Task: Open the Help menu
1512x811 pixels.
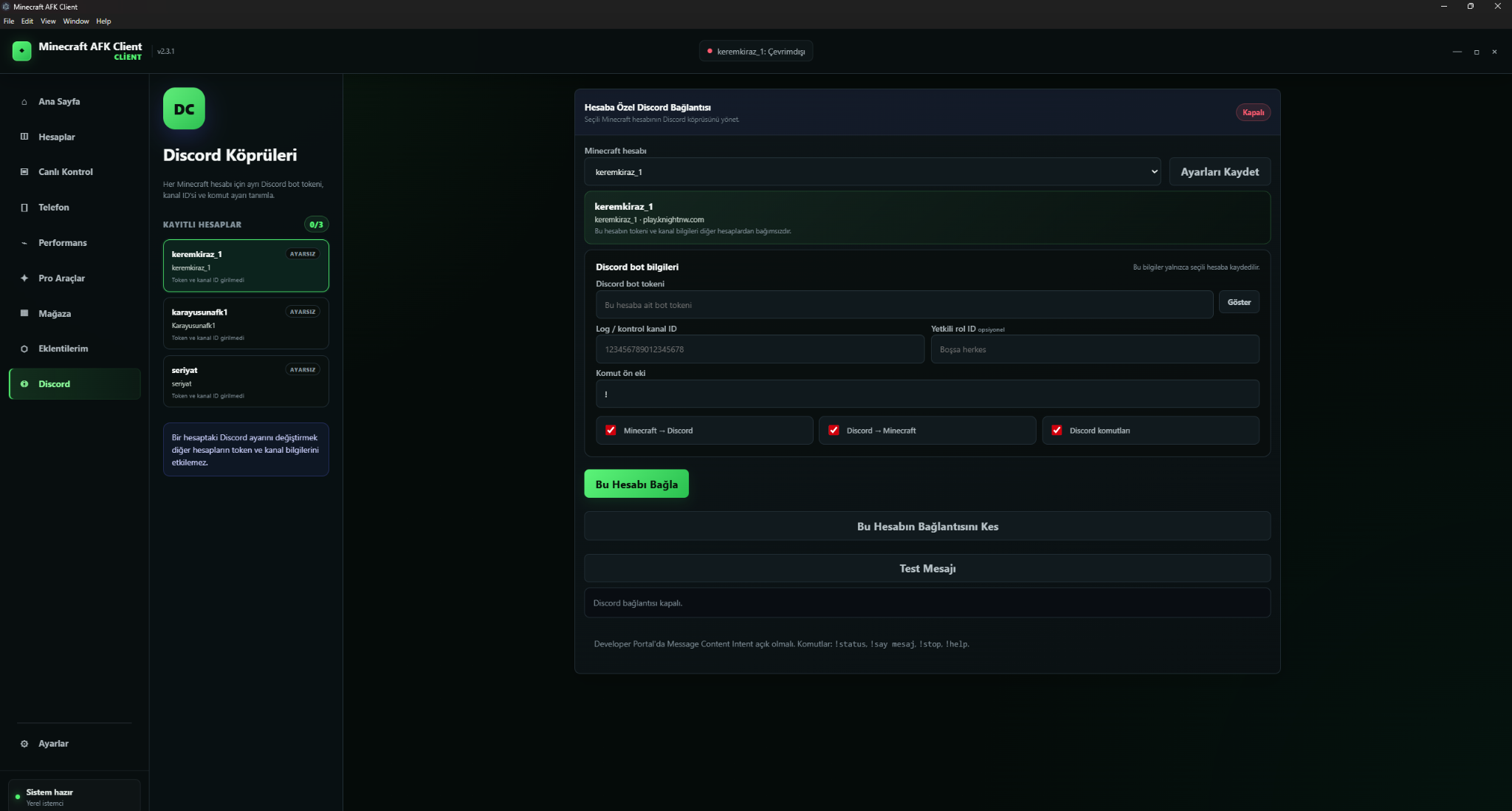Action: pos(103,21)
